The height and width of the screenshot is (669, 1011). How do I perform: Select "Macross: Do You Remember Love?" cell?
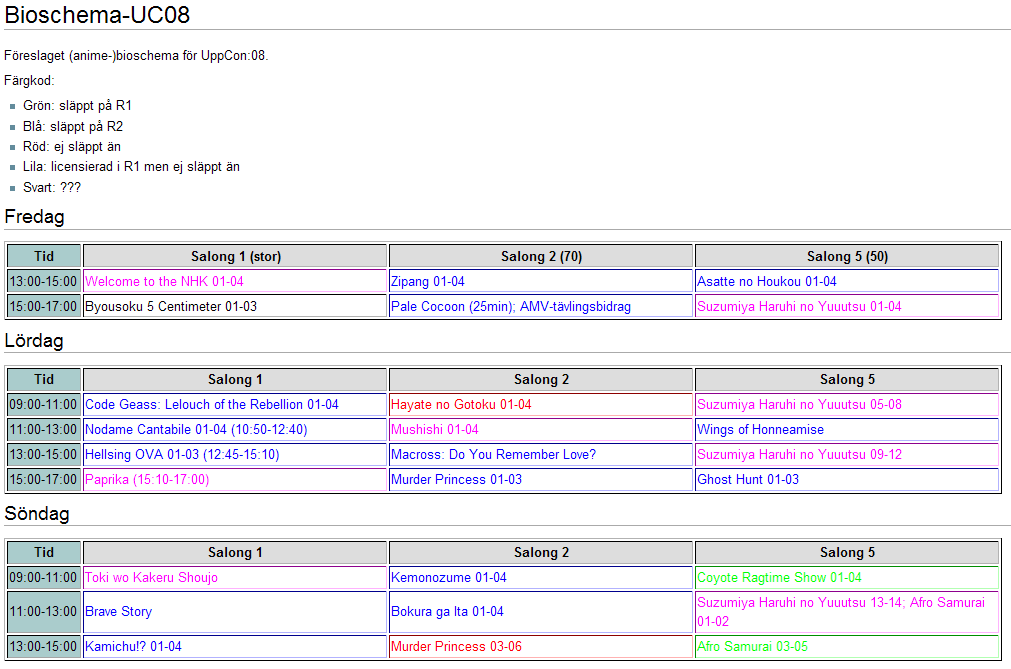click(x=541, y=454)
